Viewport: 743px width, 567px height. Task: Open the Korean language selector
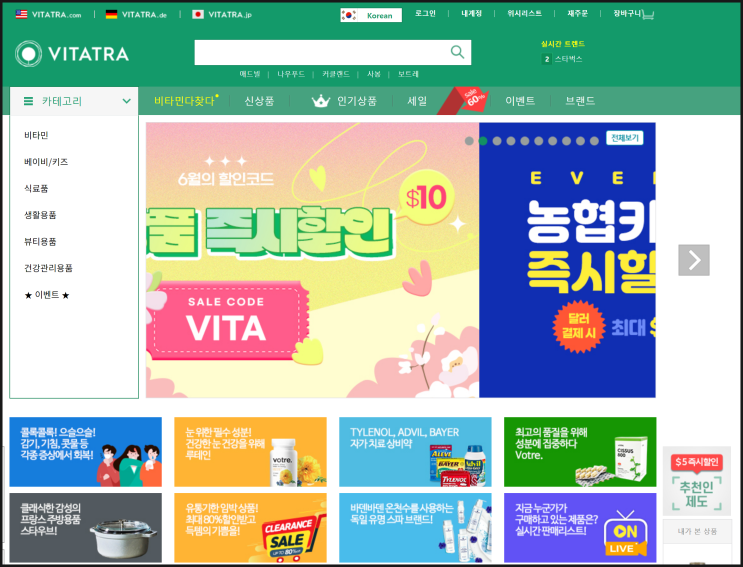click(371, 15)
